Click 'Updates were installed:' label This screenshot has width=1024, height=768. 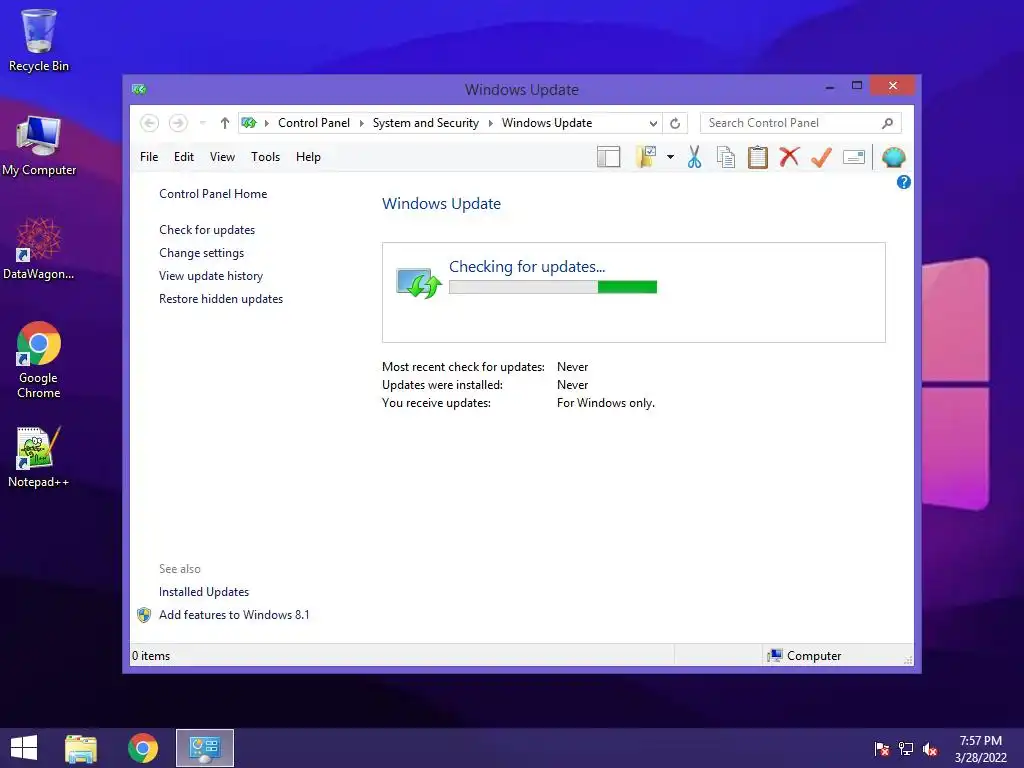(442, 385)
